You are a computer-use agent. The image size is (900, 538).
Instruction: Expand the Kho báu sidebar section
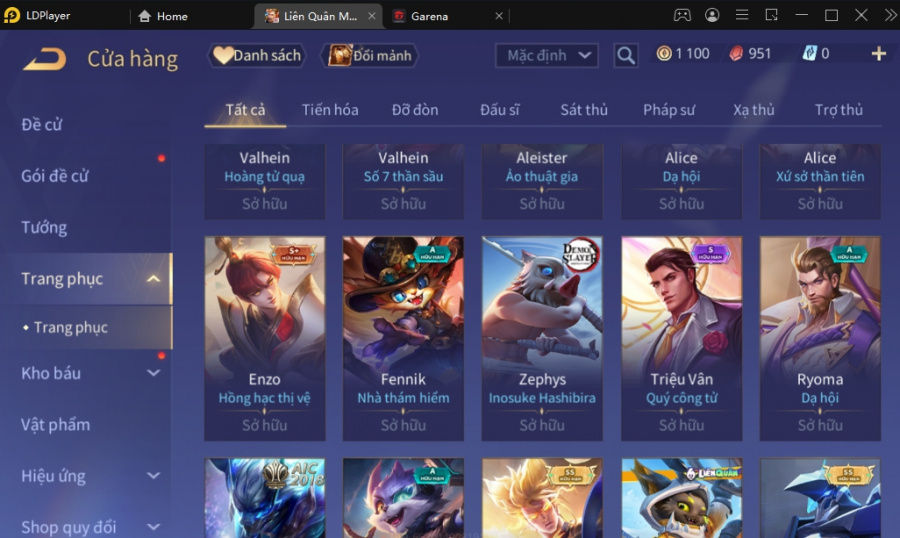153,373
